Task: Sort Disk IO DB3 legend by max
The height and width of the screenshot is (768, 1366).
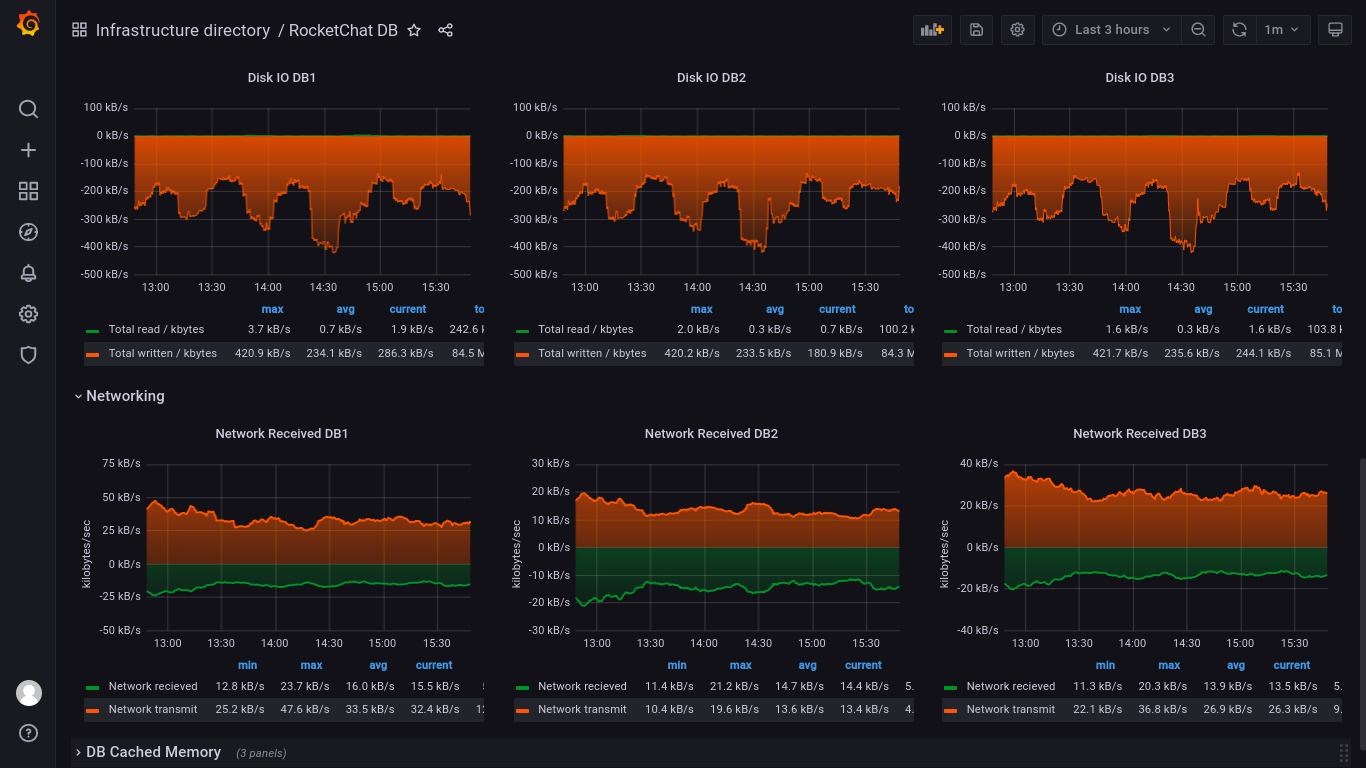Action: [x=1130, y=309]
